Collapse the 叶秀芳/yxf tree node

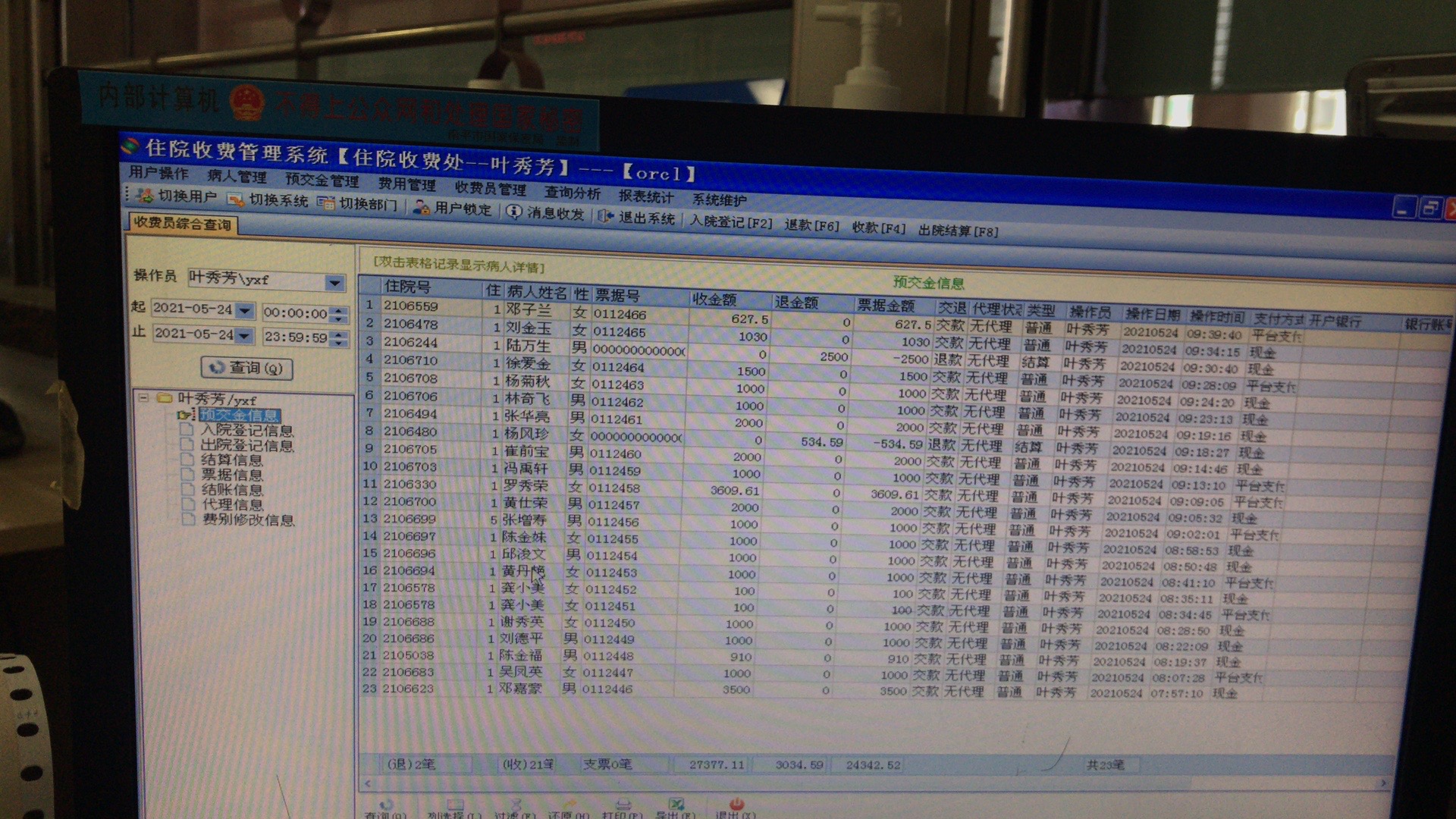143,397
